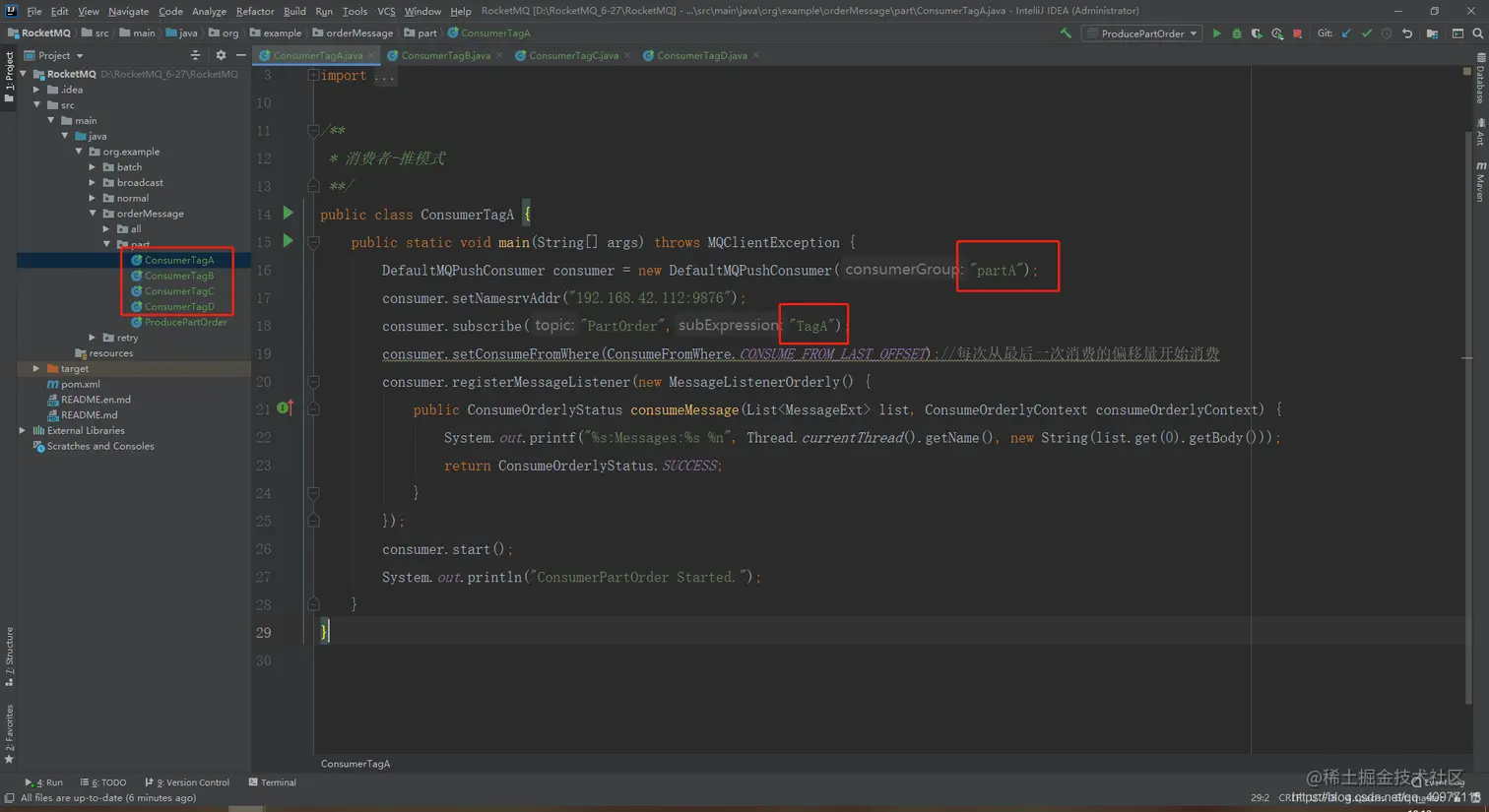Click the profiler run icon
This screenshot has height=812, width=1489.
click(x=1277, y=33)
